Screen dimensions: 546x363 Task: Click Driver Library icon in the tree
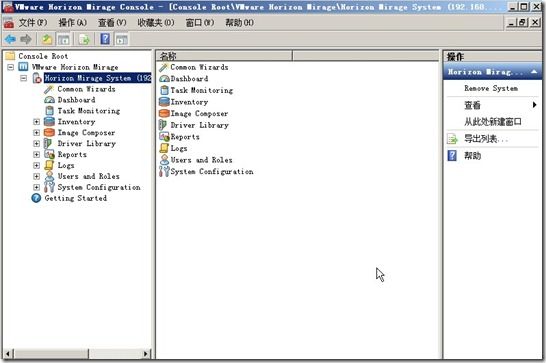[48, 143]
